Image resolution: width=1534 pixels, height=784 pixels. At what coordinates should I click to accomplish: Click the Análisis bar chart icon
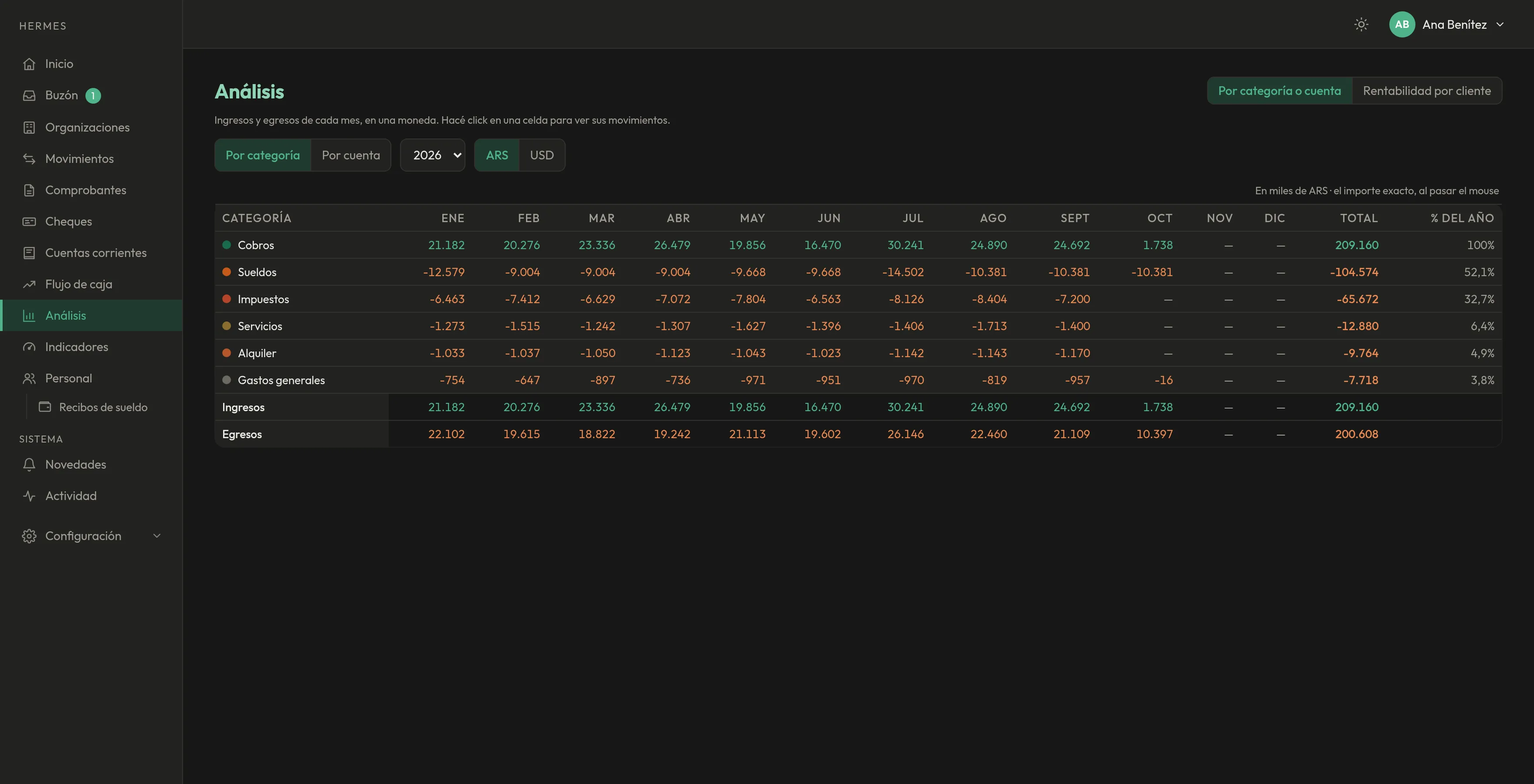(x=29, y=315)
